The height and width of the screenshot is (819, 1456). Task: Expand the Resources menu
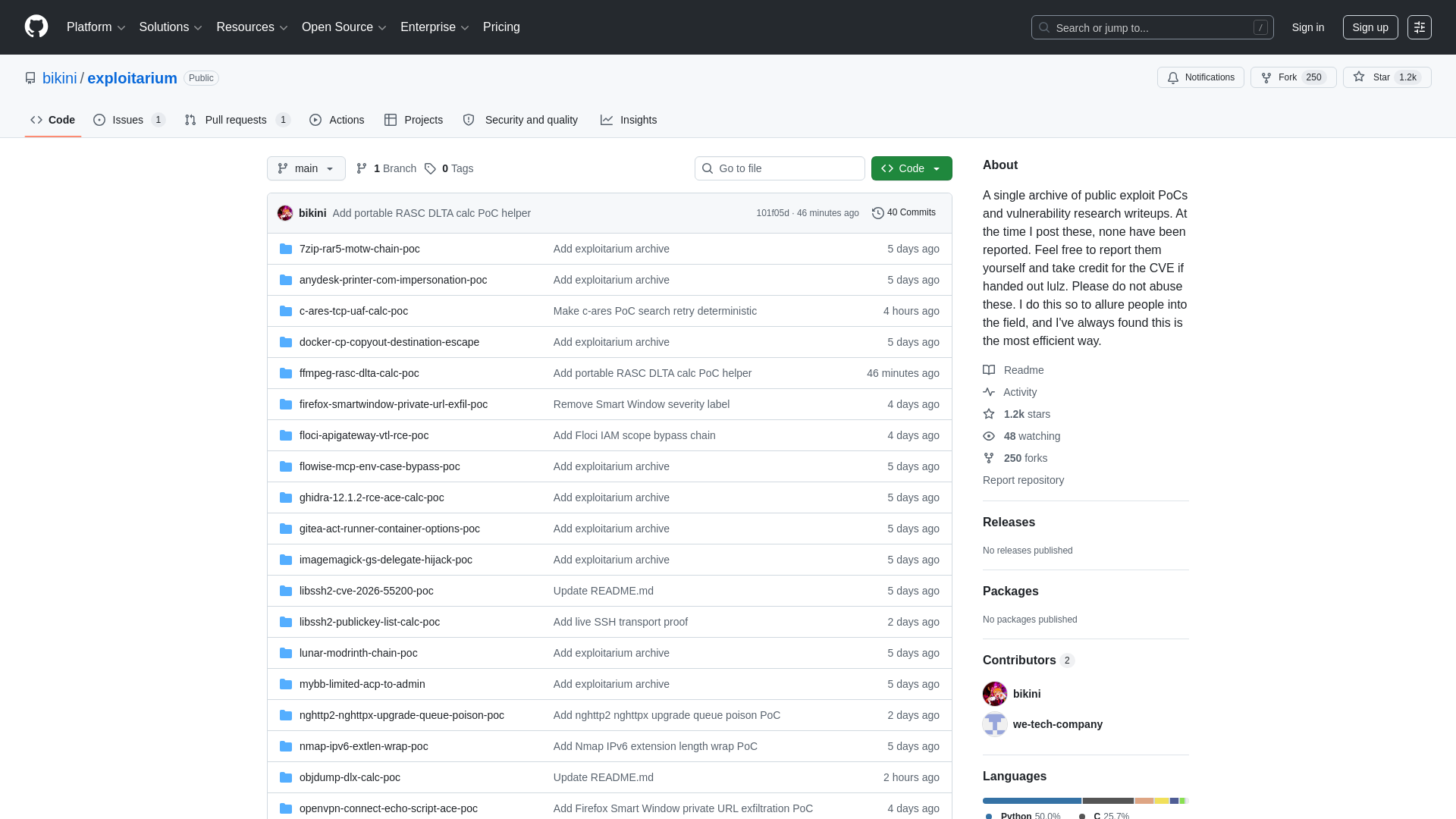[x=252, y=27]
